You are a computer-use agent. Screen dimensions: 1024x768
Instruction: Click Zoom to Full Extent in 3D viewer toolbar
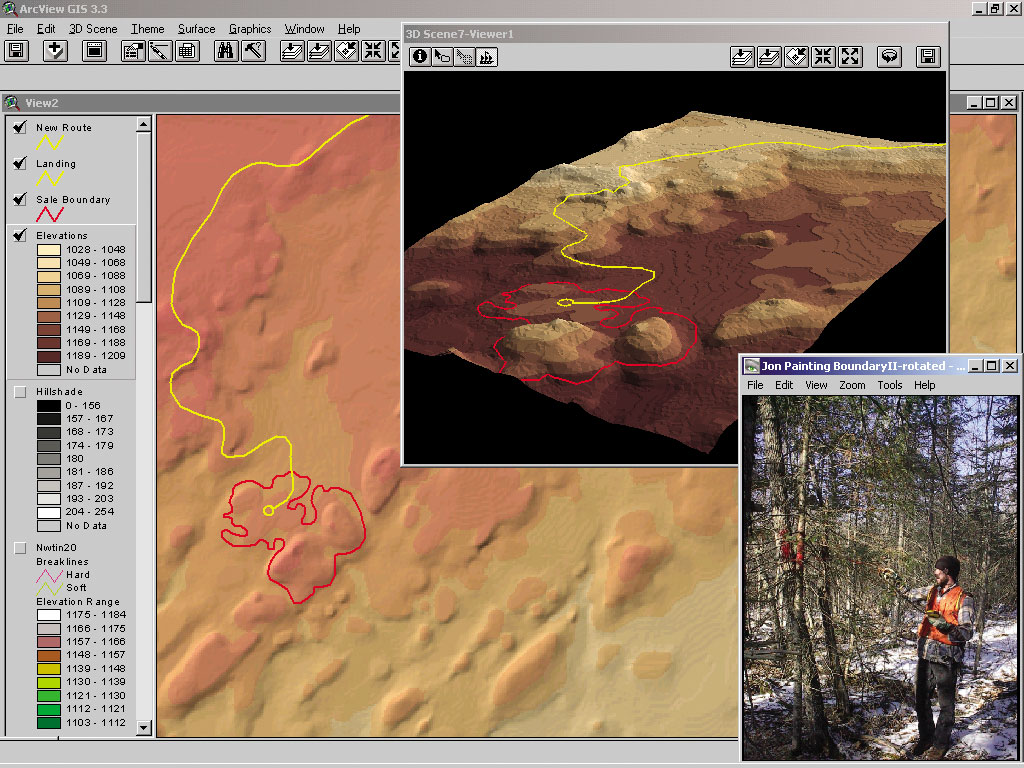[x=742, y=57]
